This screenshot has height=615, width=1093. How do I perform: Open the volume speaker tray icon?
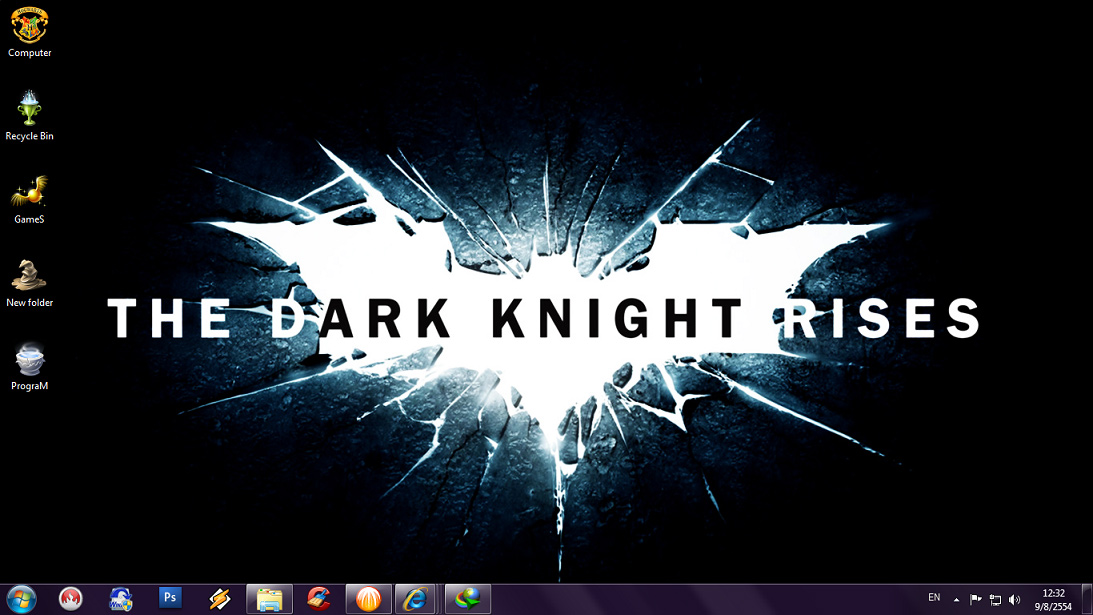click(x=1014, y=600)
